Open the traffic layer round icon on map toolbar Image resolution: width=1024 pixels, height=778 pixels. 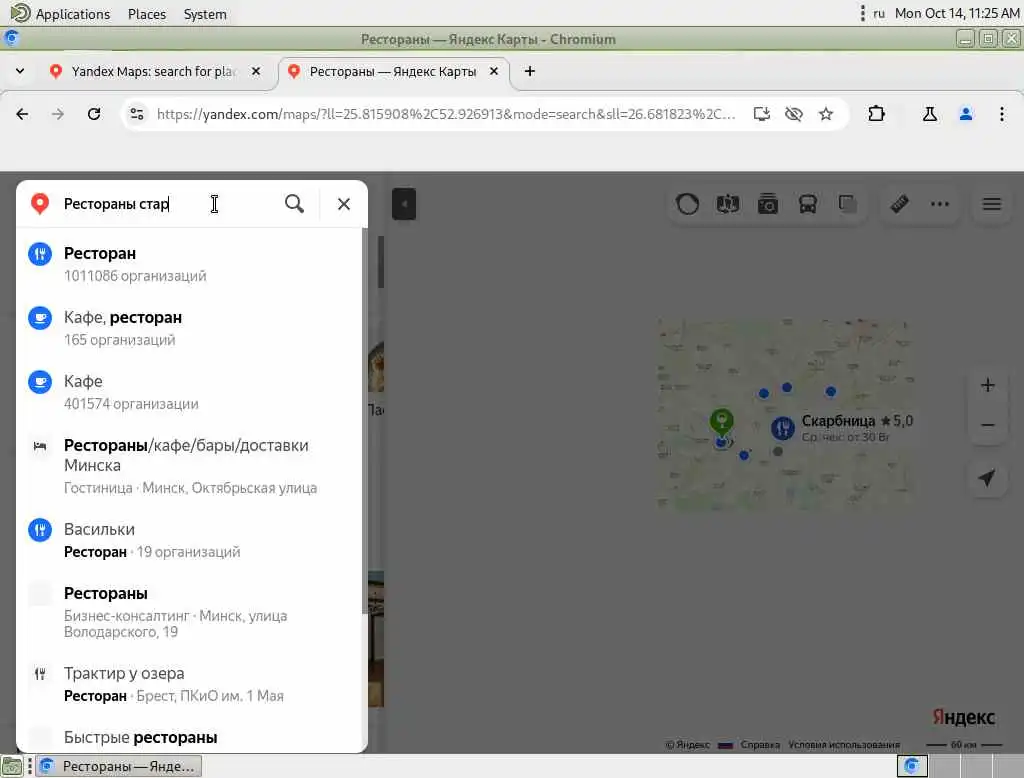(x=687, y=204)
